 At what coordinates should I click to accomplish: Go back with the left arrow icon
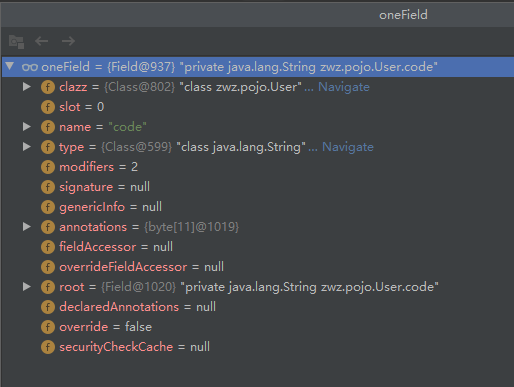tap(42, 41)
